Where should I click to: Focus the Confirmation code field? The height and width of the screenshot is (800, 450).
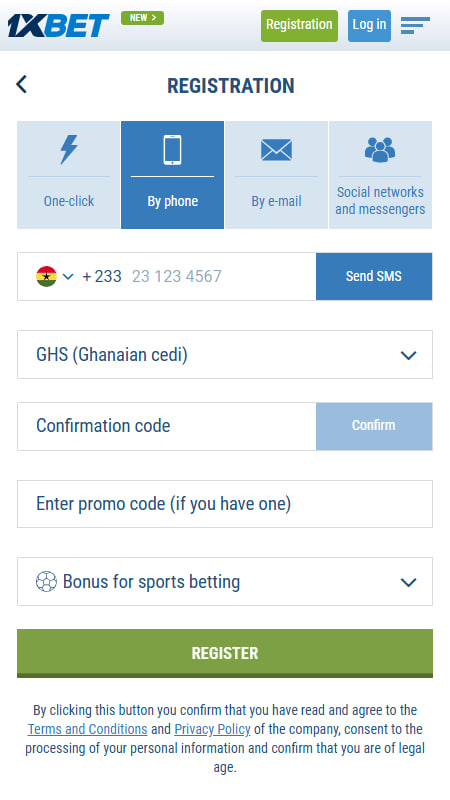[x=167, y=427]
